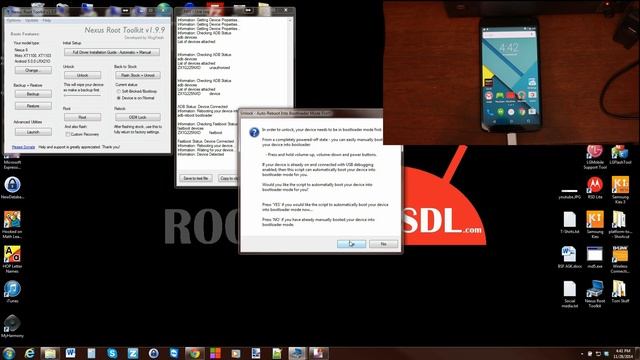Open the LGFlashTool desktop shortcut
The image size is (640, 360).
tap(620, 156)
